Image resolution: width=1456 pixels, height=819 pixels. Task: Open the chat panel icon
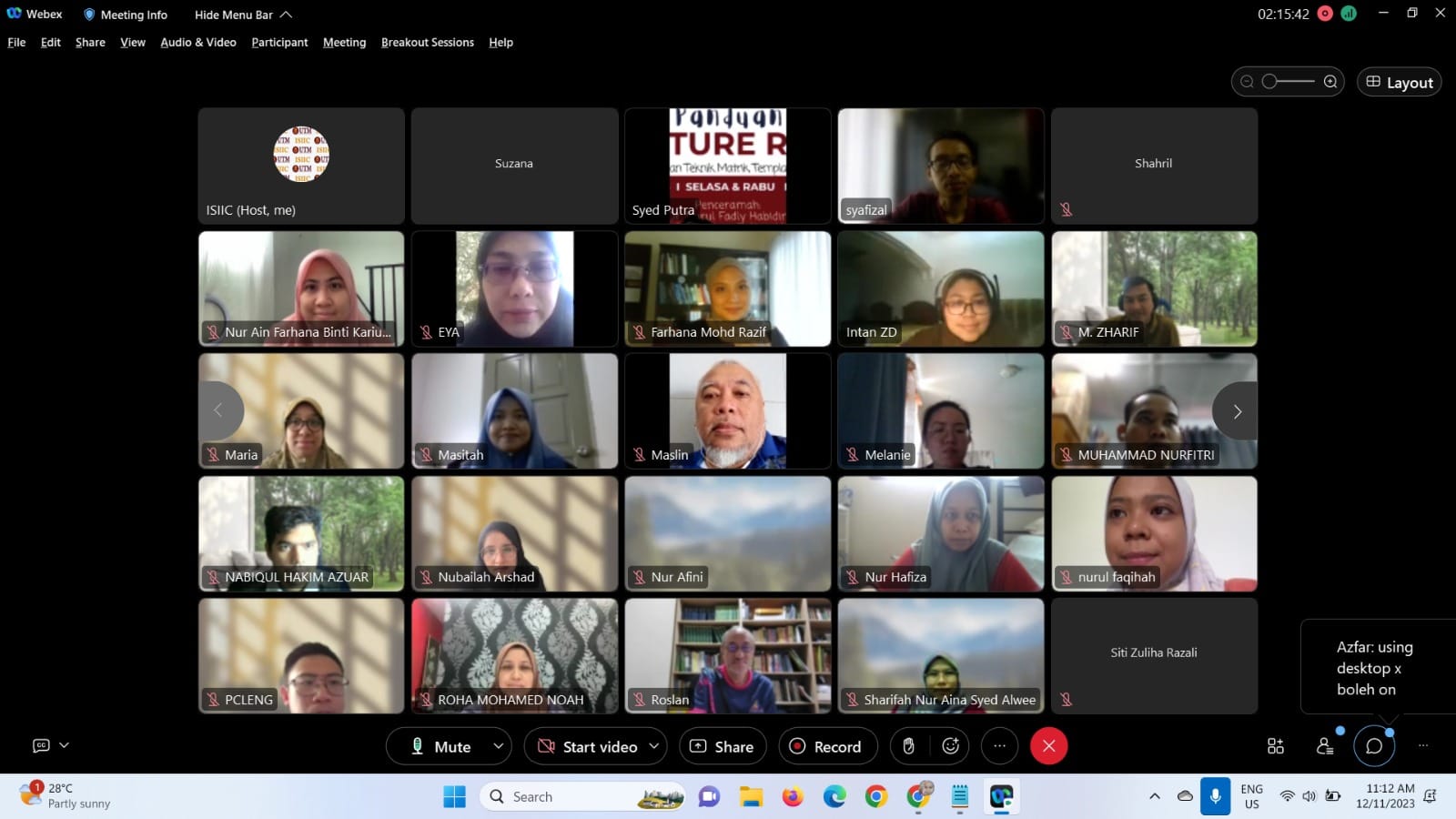pyautogui.click(x=1374, y=746)
